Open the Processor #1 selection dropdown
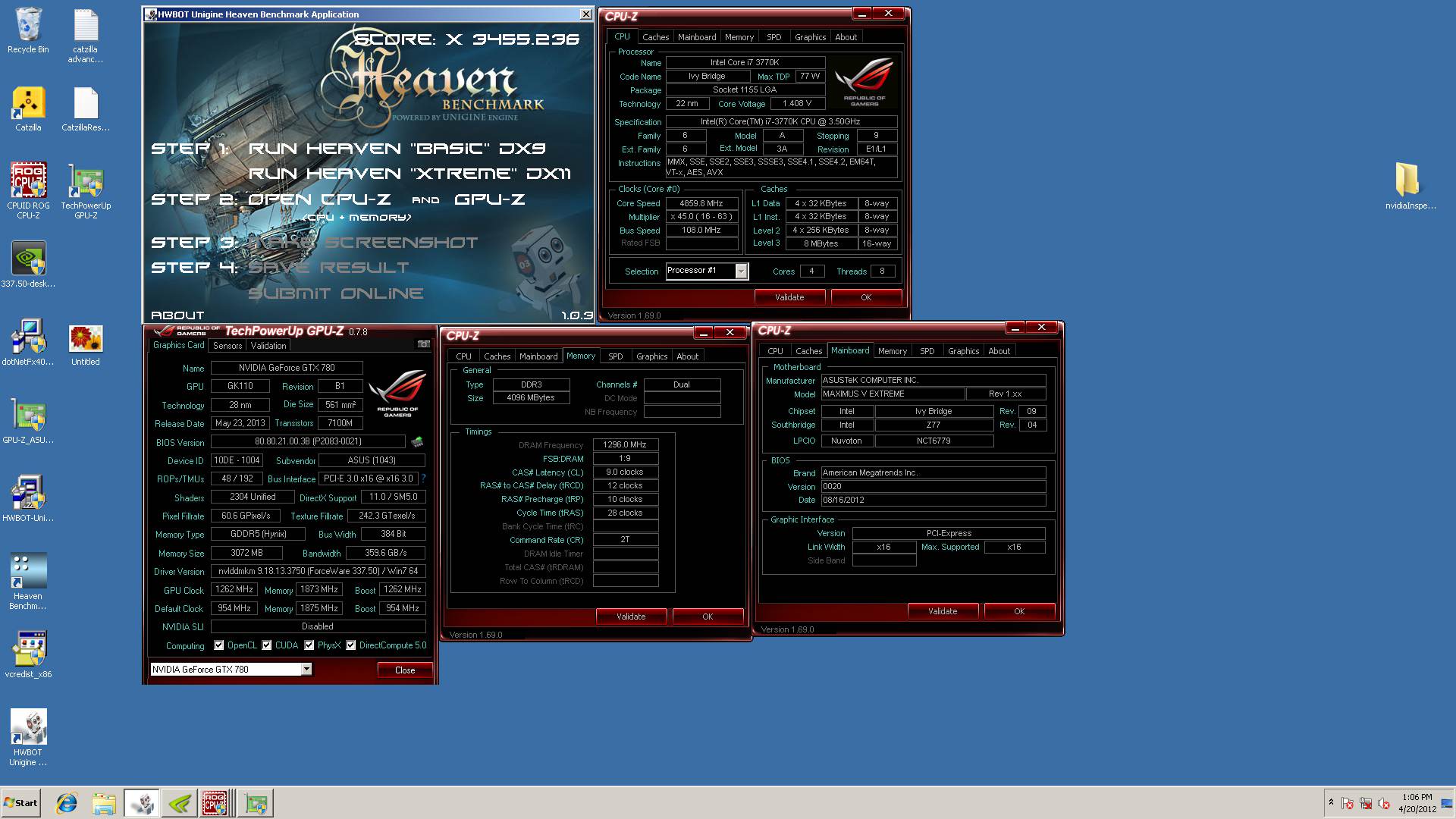Image resolution: width=1456 pixels, height=819 pixels. (x=742, y=271)
